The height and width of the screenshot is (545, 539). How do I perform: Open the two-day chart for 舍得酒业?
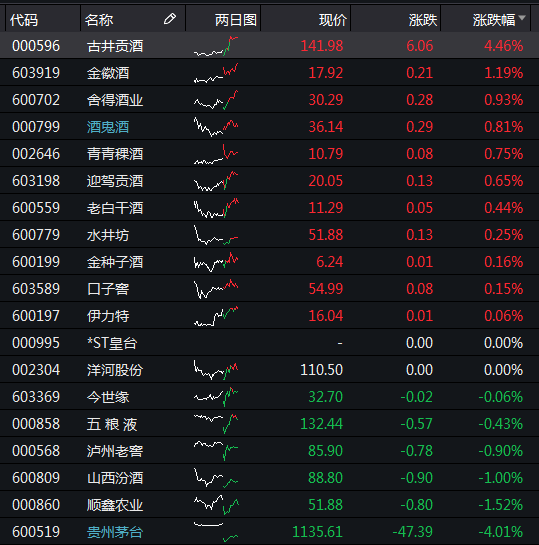pos(216,100)
